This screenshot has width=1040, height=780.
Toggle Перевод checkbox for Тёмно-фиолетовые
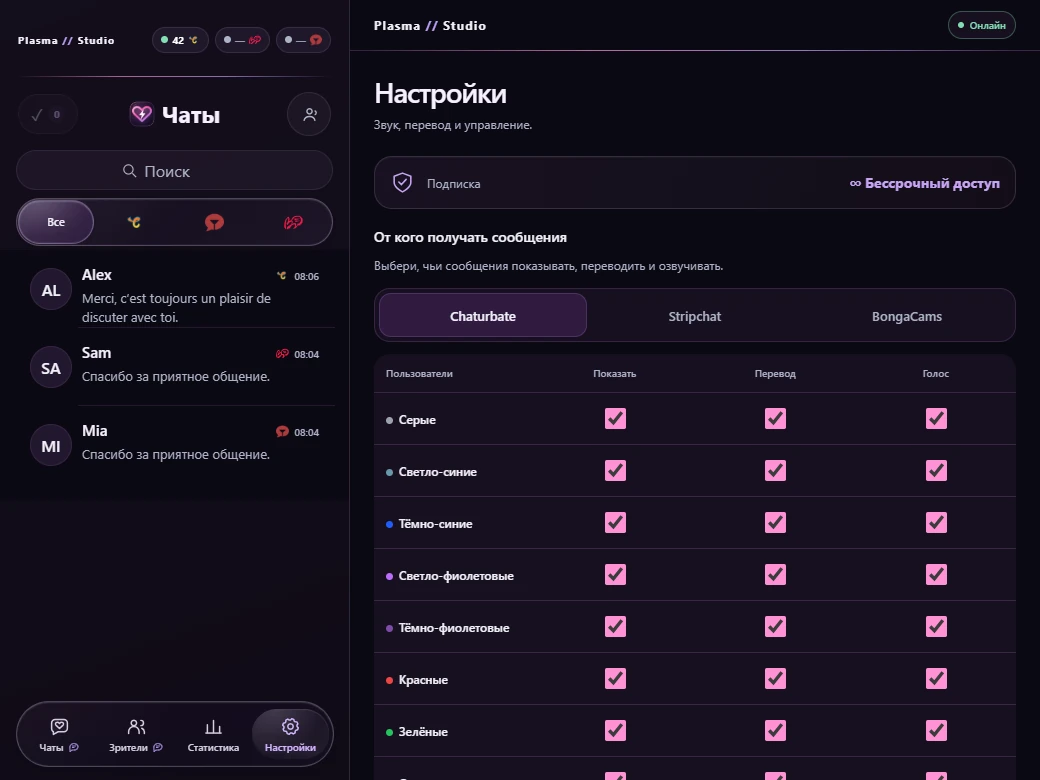coord(775,627)
